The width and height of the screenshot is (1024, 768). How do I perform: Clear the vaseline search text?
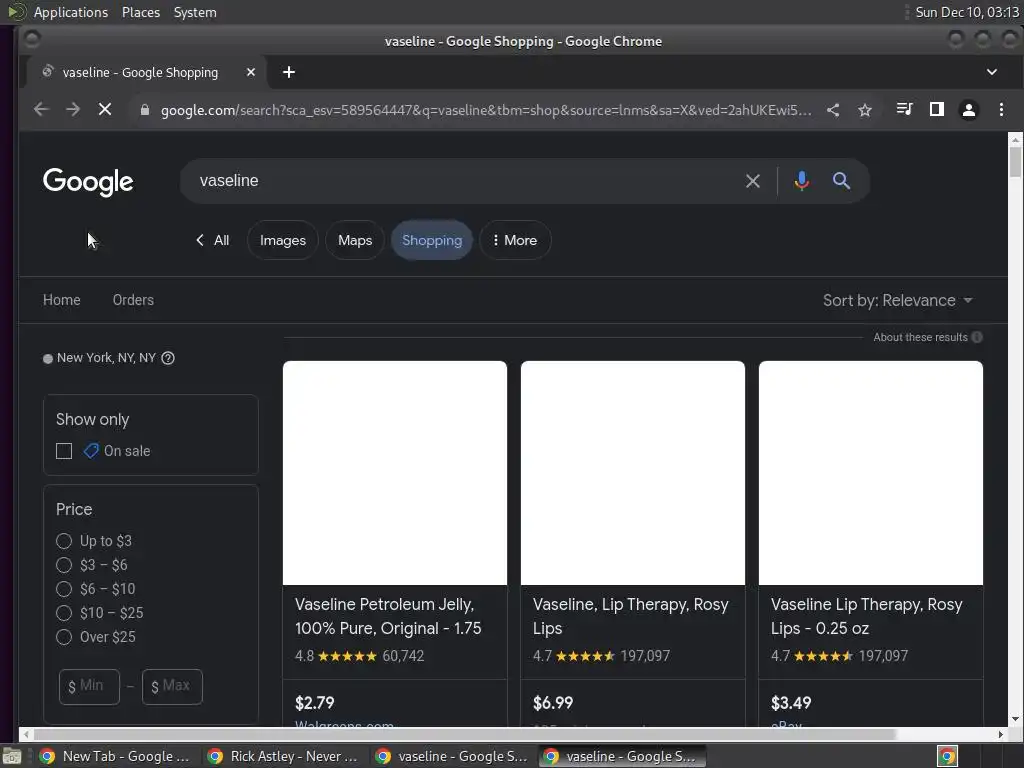pyautogui.click(x=752, y=181)
